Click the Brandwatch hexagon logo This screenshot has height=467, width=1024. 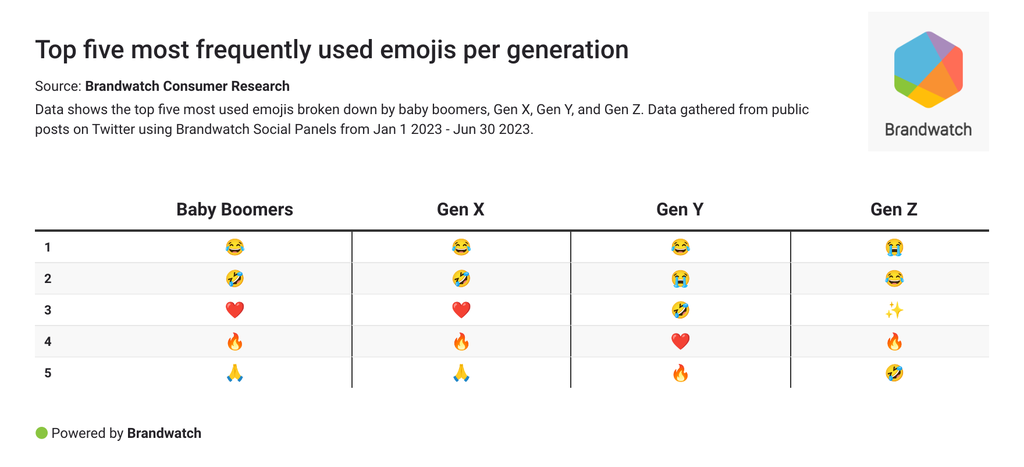click(x=928, y=69)
